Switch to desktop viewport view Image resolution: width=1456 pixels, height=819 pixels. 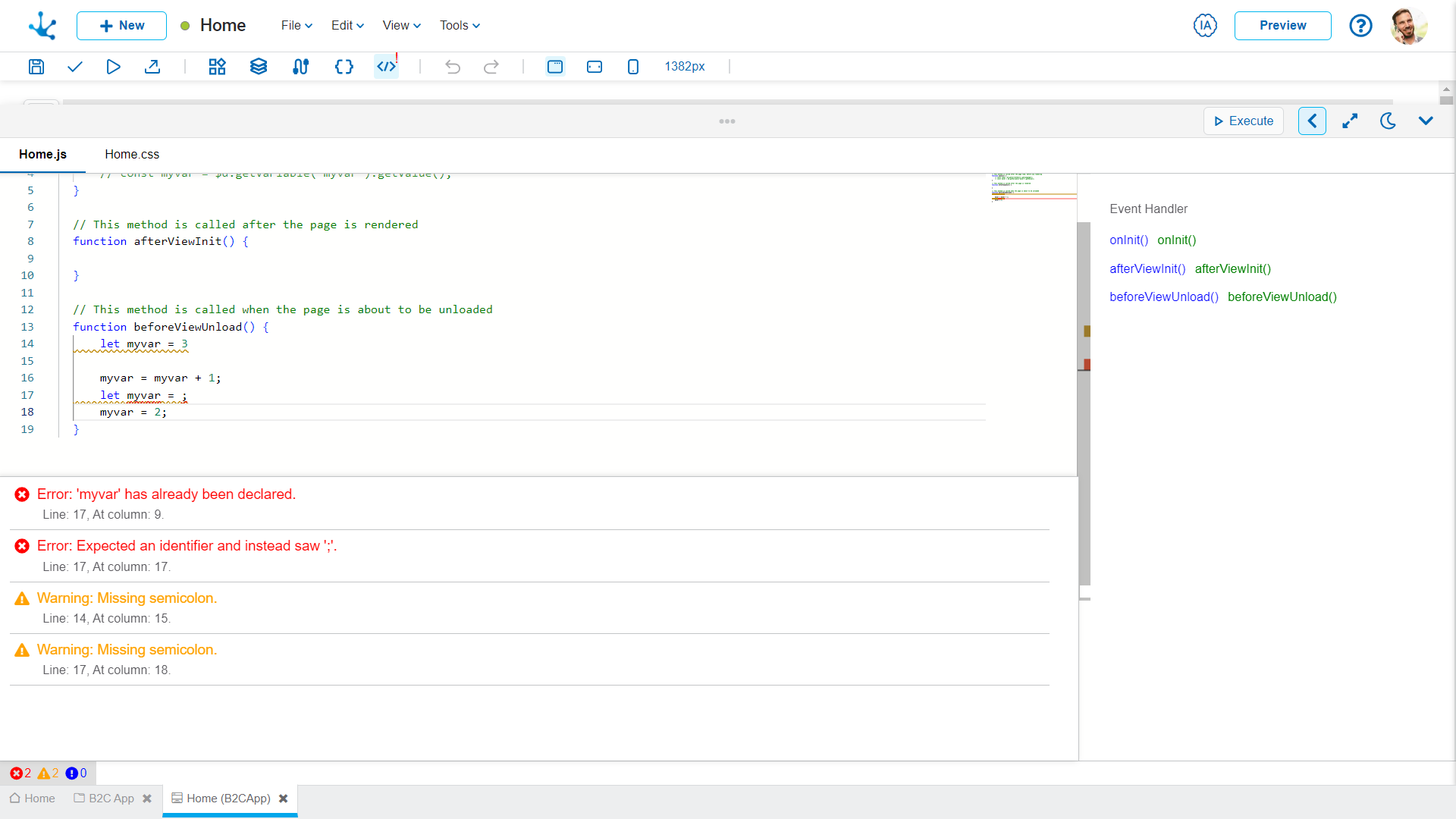555,67
